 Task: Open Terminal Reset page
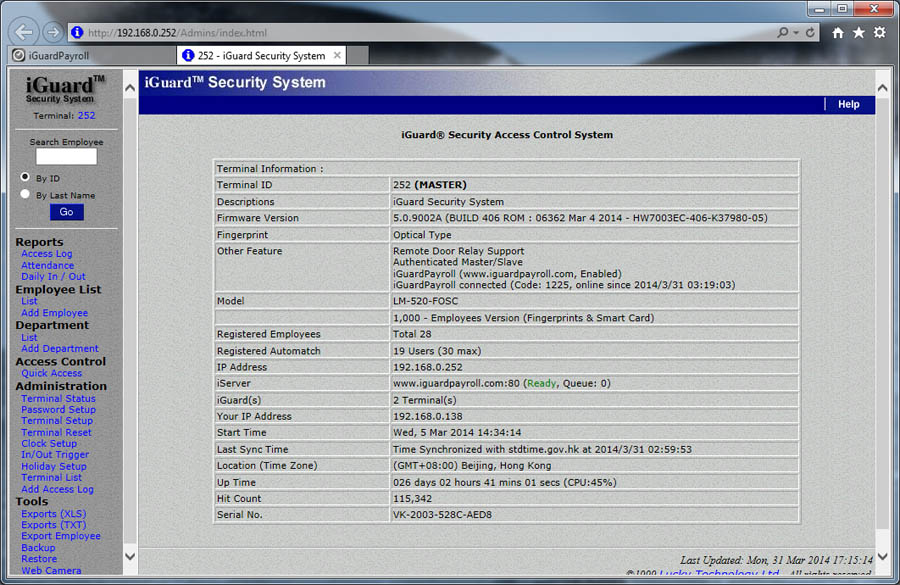(56, 432)
